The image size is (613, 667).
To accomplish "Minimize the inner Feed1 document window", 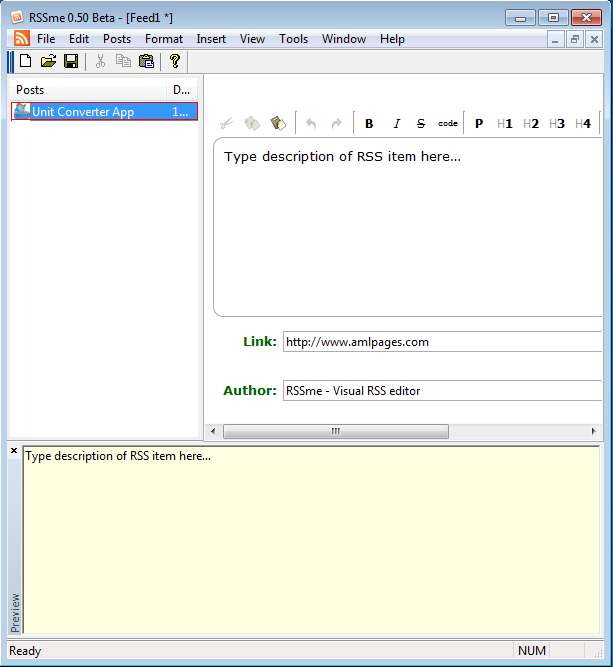I will tap(554, 40).
